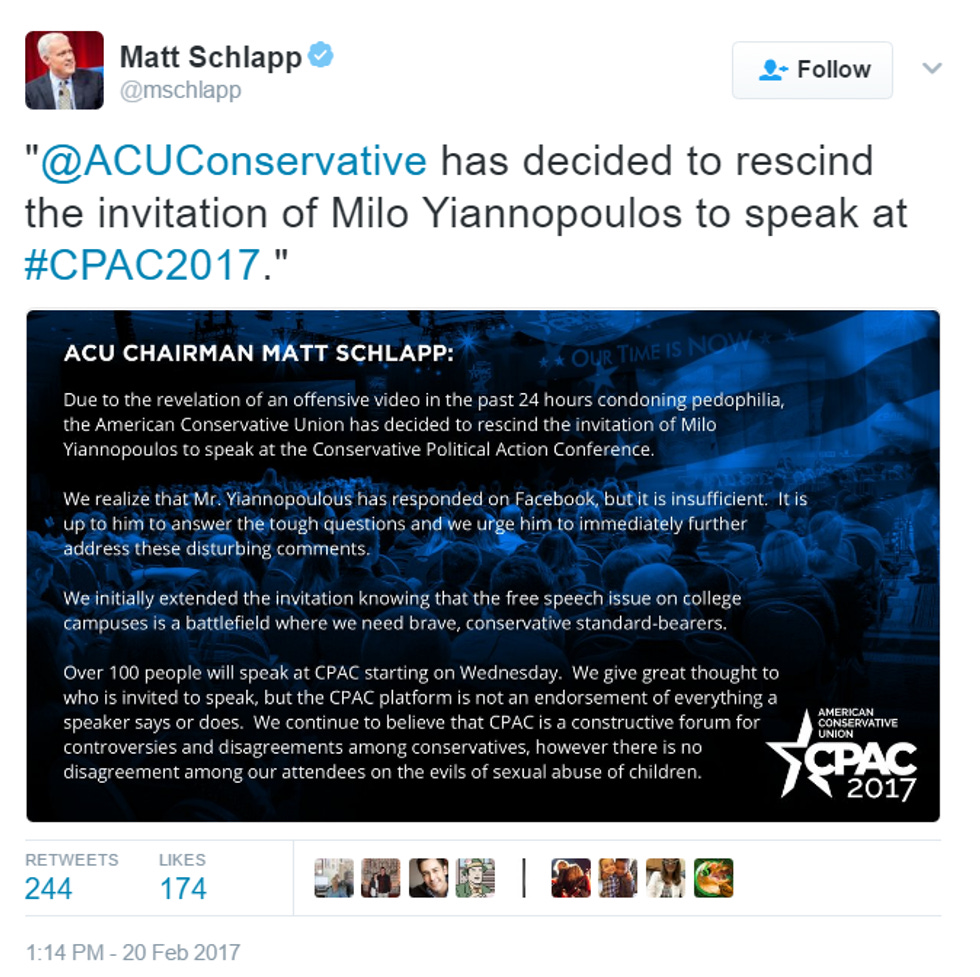Open cartoon man with hat avatar
The width and height of the screenshot is (980, 977).
coord(475,878)
